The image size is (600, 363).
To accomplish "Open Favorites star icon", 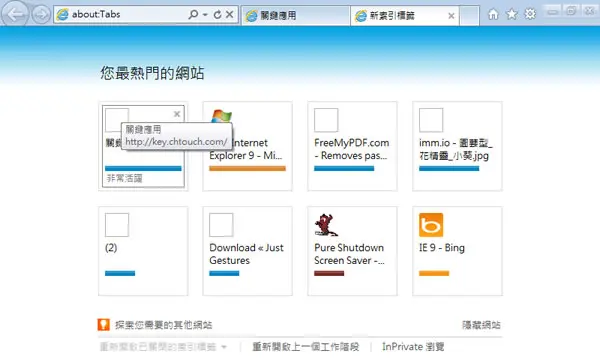I will coord(512,15).
